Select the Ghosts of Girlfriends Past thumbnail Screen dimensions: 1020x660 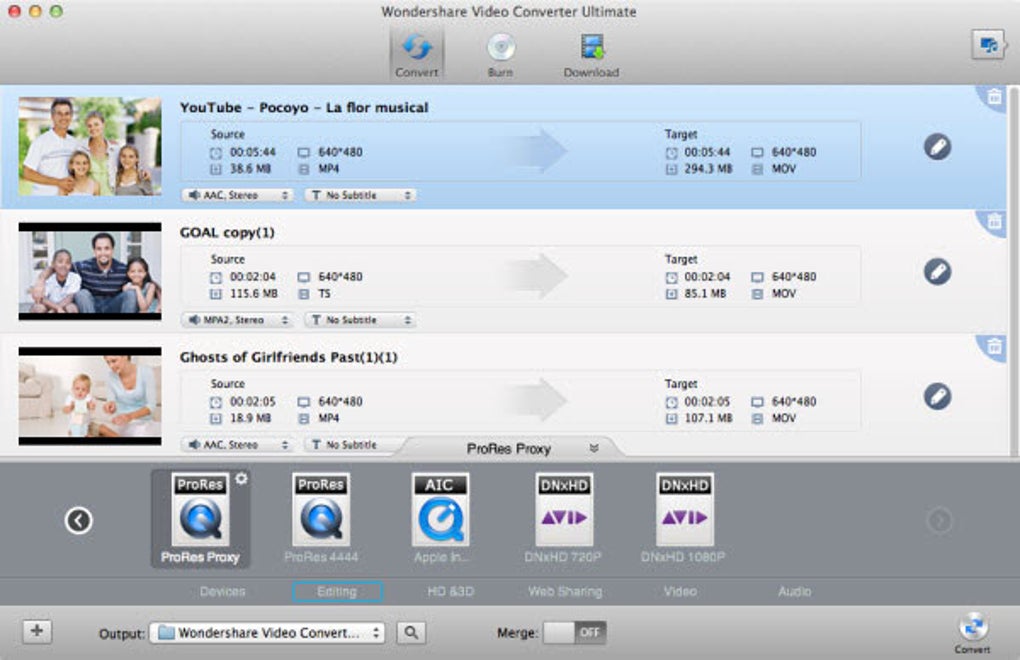90,396
